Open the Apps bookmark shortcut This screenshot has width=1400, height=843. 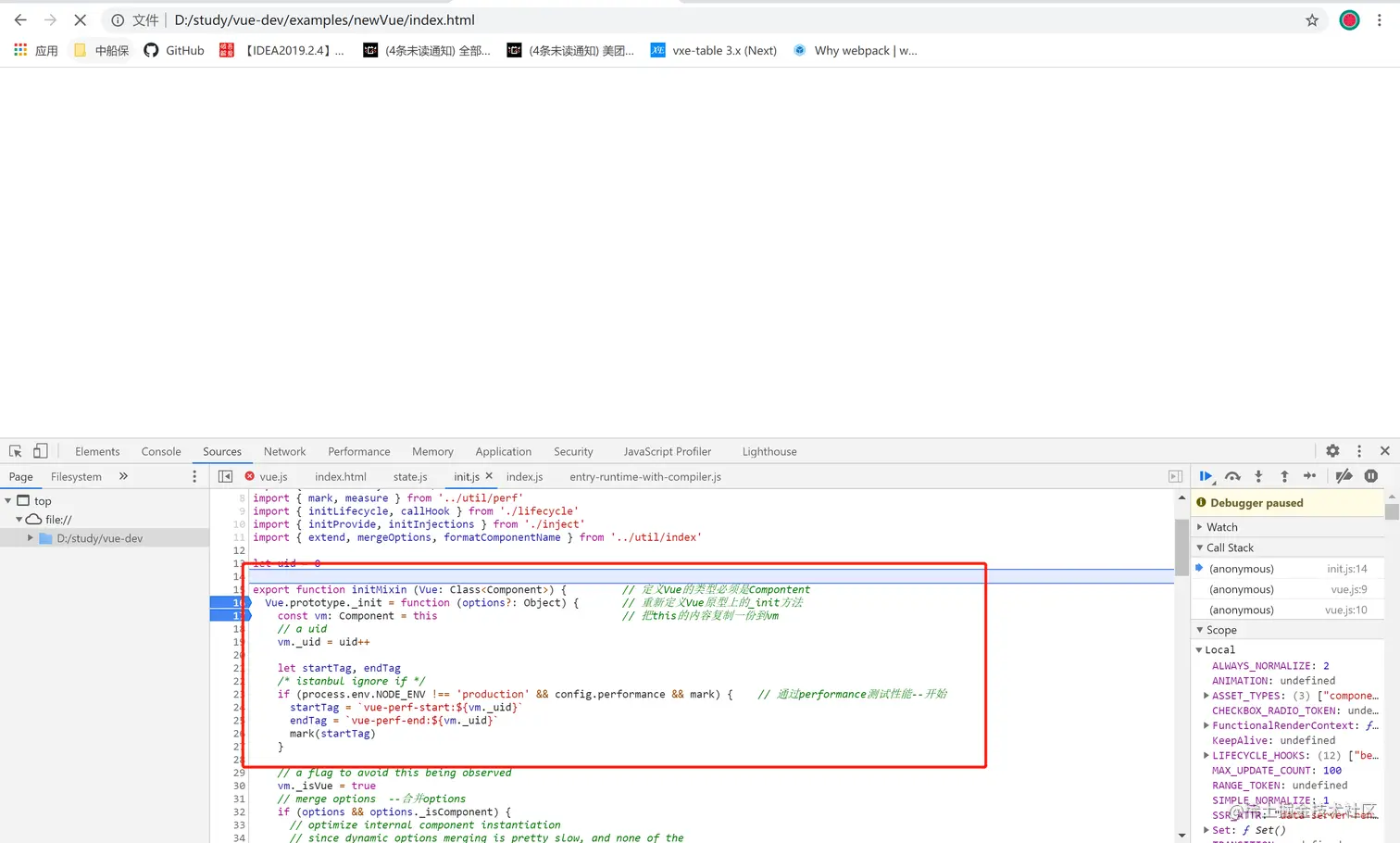tap(36, 50)
